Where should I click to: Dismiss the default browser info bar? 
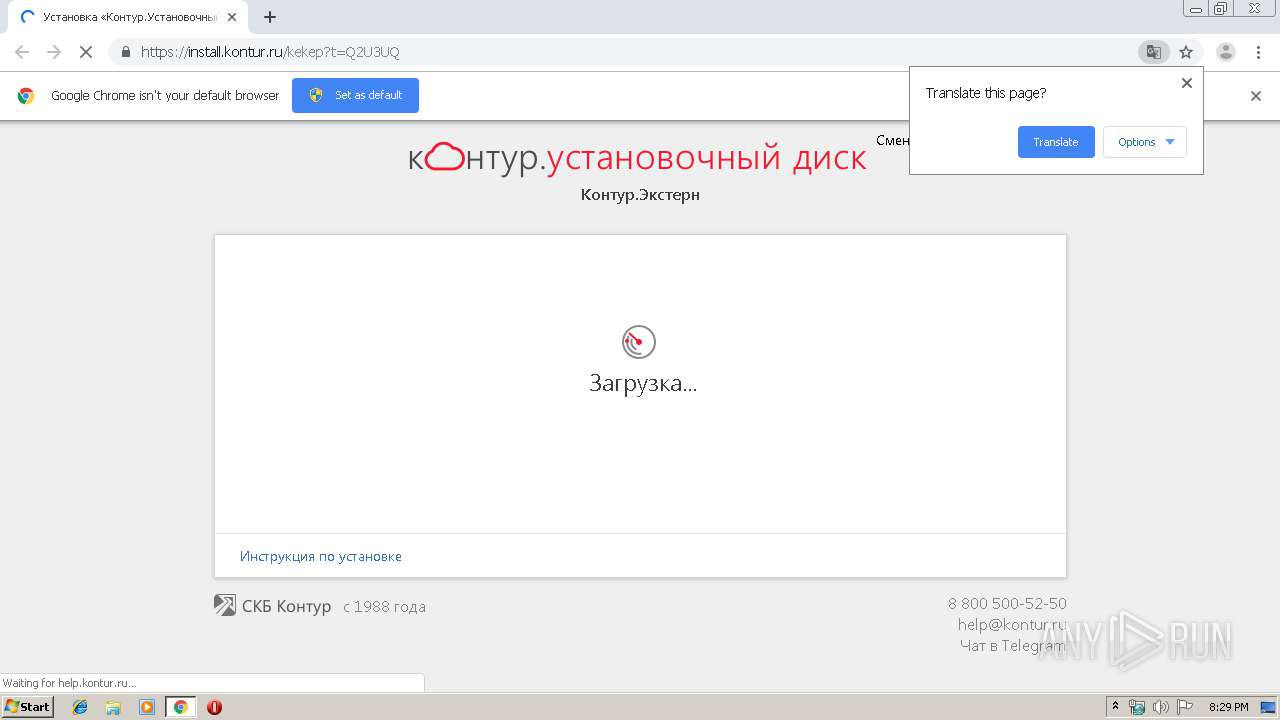1256,96
